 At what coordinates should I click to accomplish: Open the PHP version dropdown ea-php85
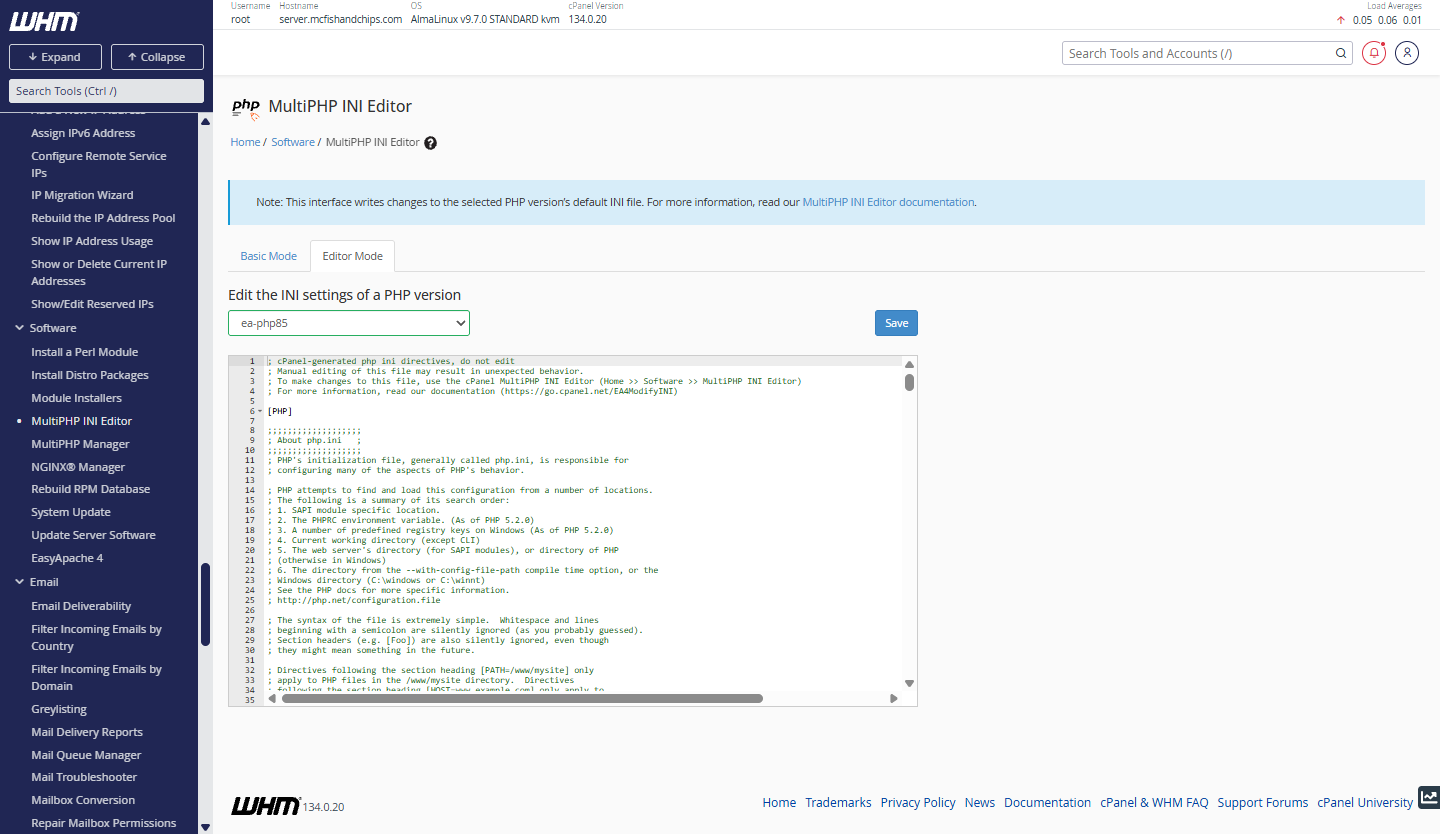(349, 323)
